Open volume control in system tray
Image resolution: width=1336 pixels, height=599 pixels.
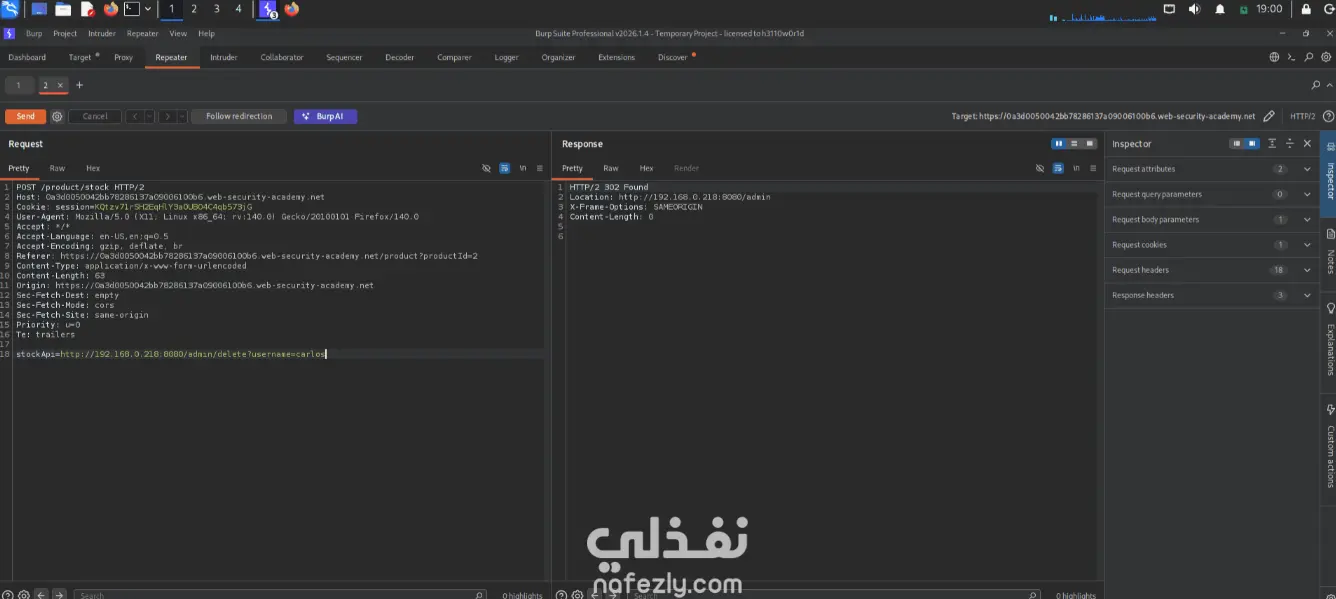1194,9
